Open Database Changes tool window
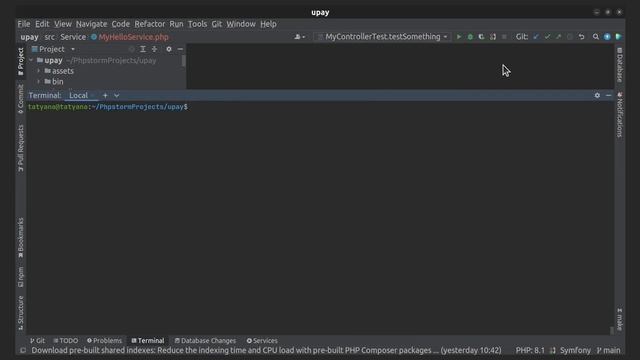This screenshot has width=640, height=360. (x=205, y=340)
